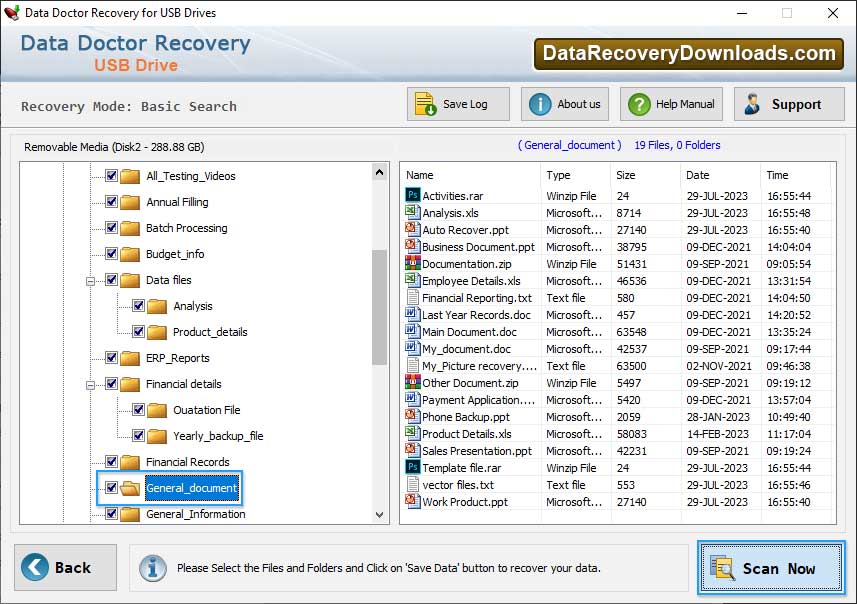Uncheck the Analysis folder checkbox
This screenshot has height=604, width=857.
138,306
